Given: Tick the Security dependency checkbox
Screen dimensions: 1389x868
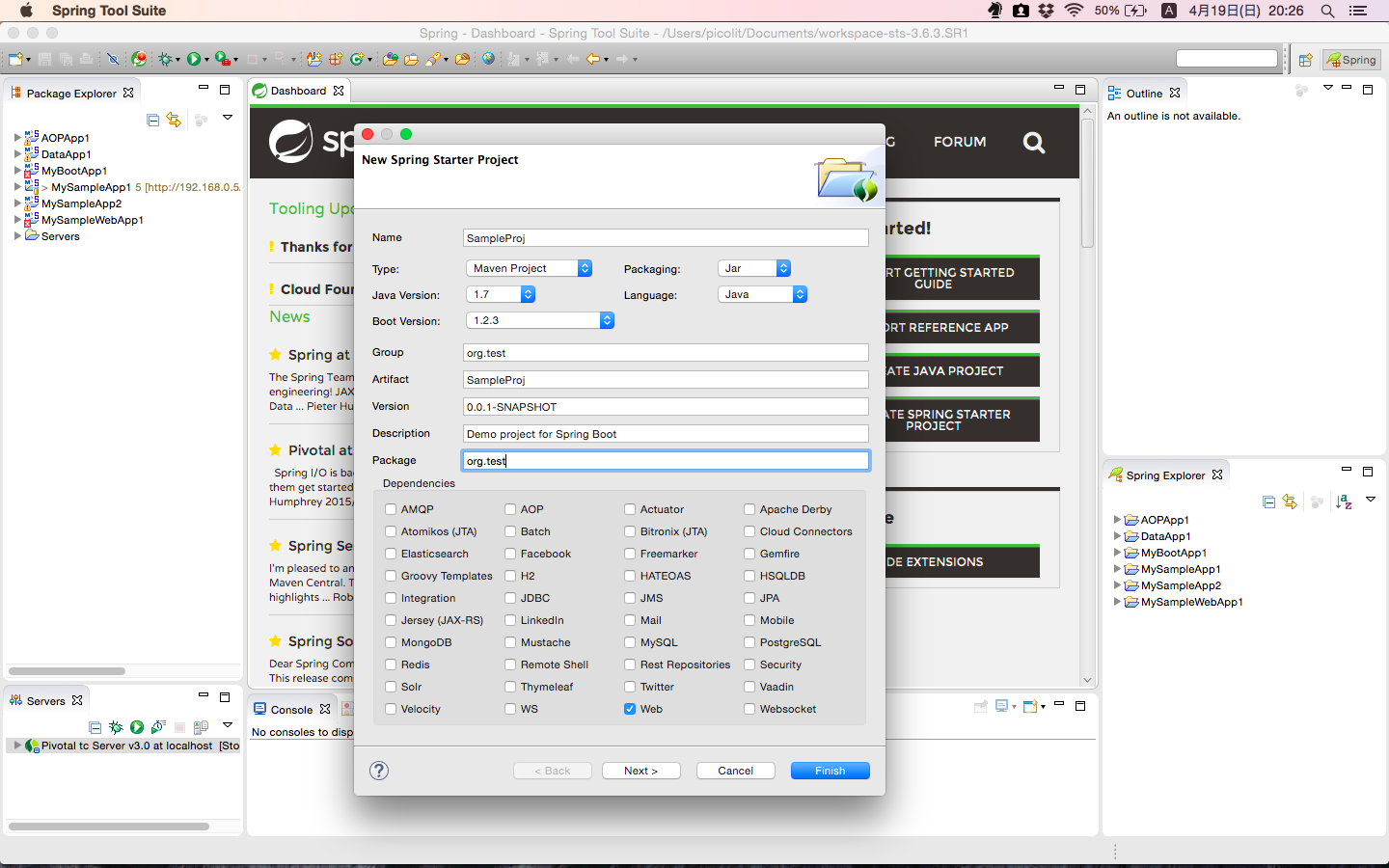Looking at the screenshot, I should click(749, 665).
